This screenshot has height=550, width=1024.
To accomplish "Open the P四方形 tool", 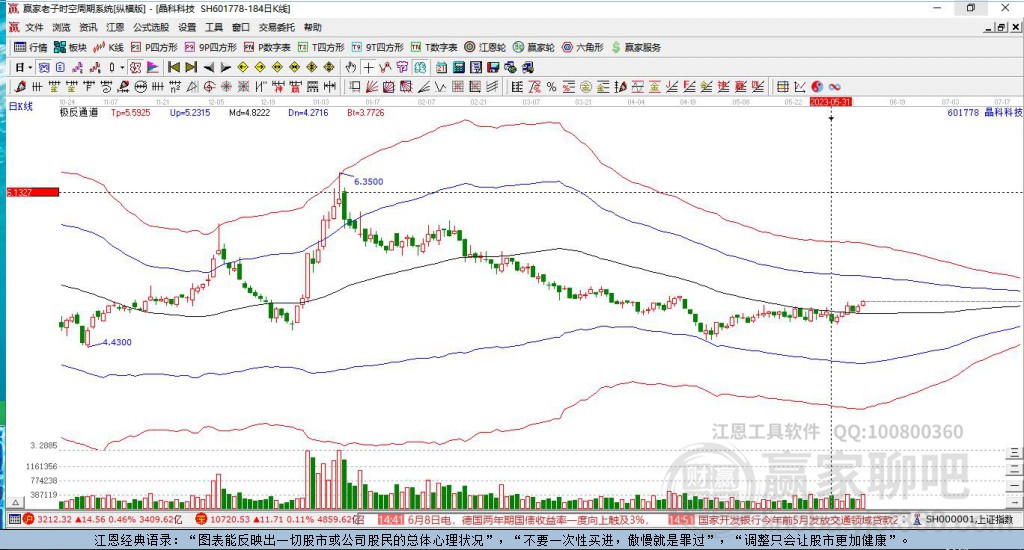I will click(x=154, y=47).
